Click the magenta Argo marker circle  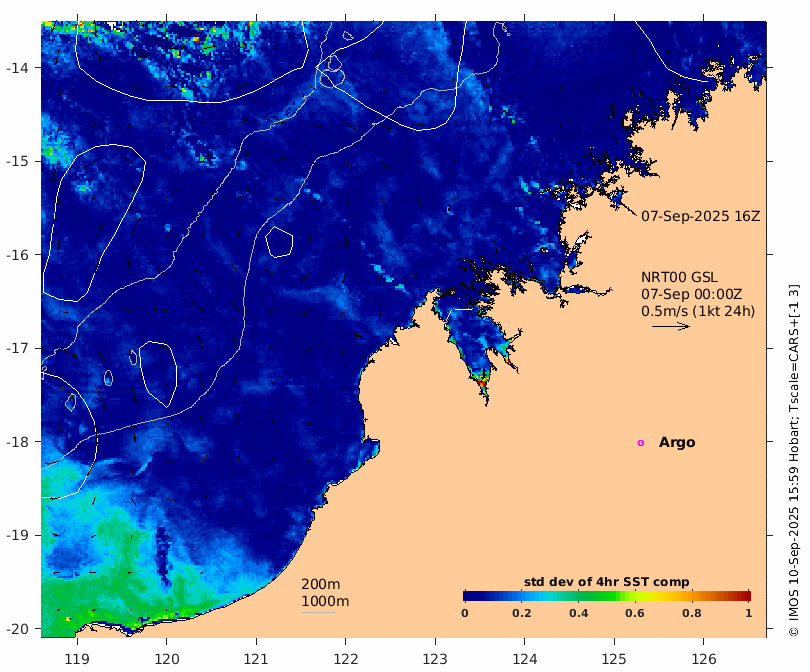(x=641, y=443)
